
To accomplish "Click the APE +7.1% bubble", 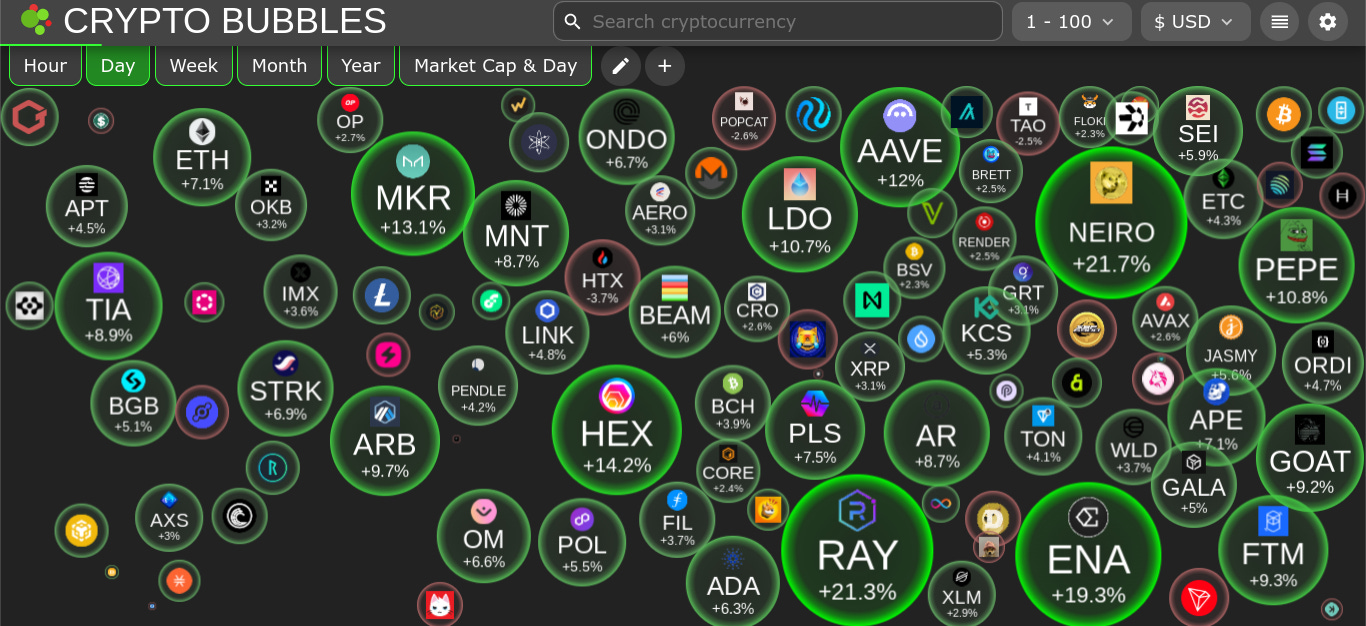I will click(x=1216, y=417).
